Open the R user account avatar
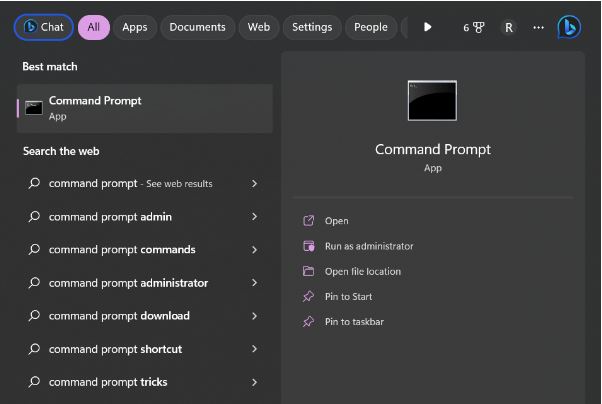The width and height of the screenshot is (602, 404). (509, 28)
